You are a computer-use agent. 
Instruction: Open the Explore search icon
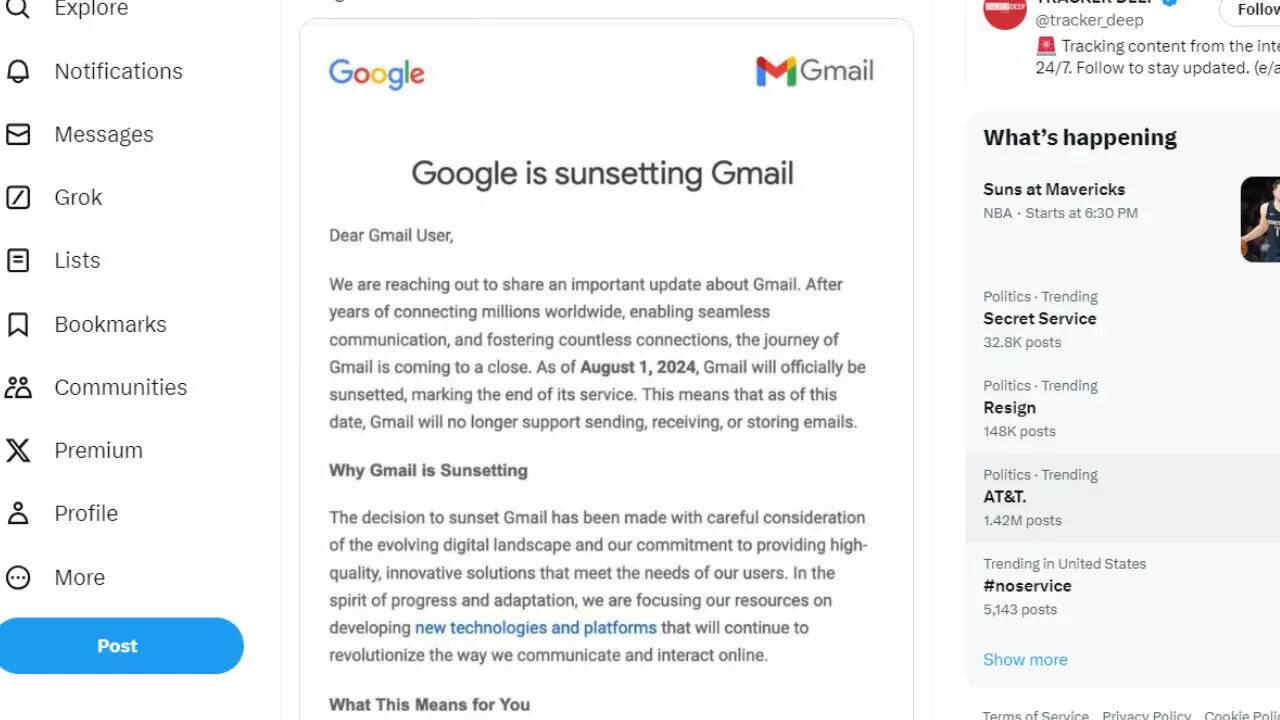coord(18,9)
